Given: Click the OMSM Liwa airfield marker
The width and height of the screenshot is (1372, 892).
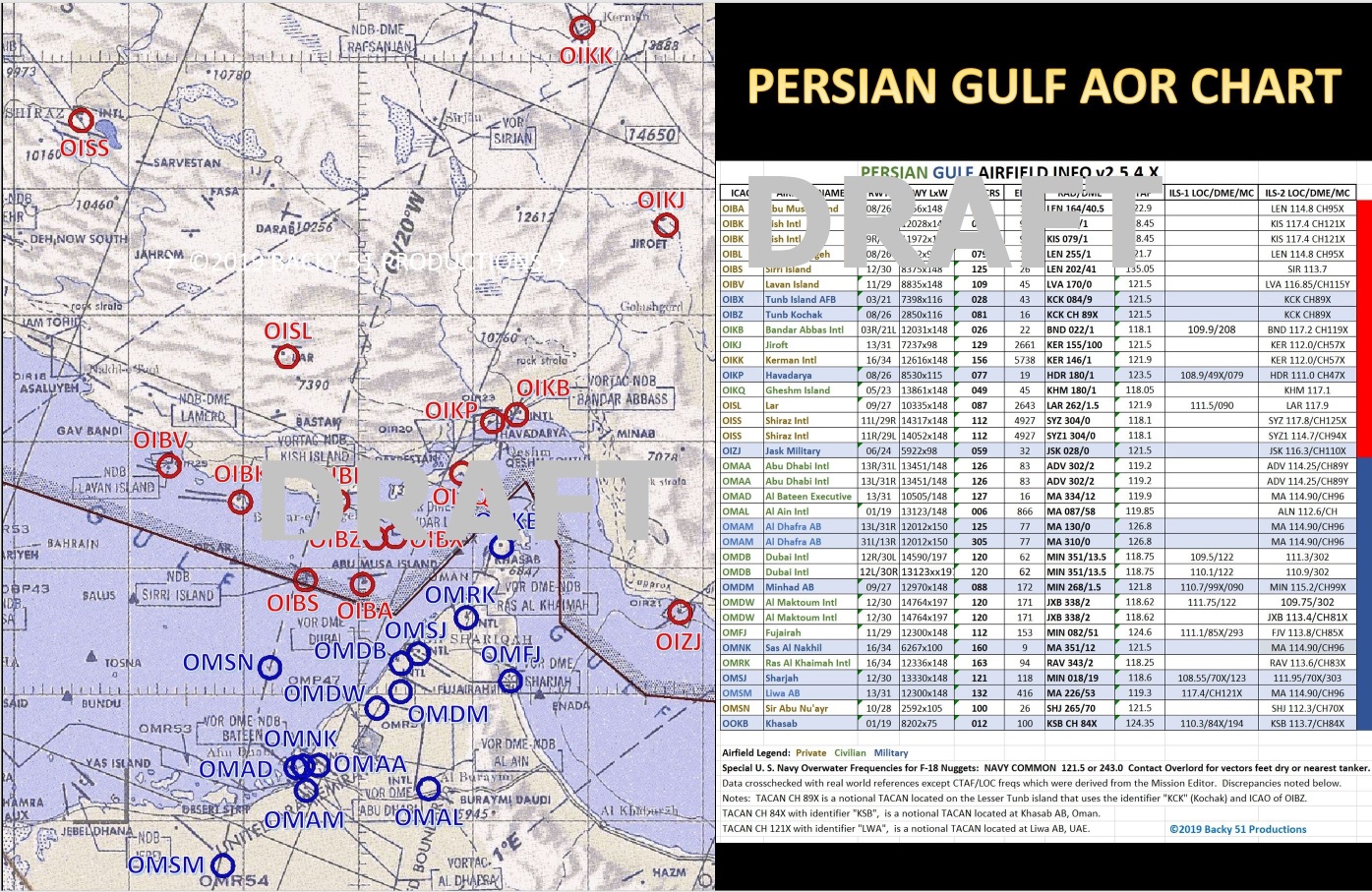Looking at the screenshot, I should [x=223, y=865].
